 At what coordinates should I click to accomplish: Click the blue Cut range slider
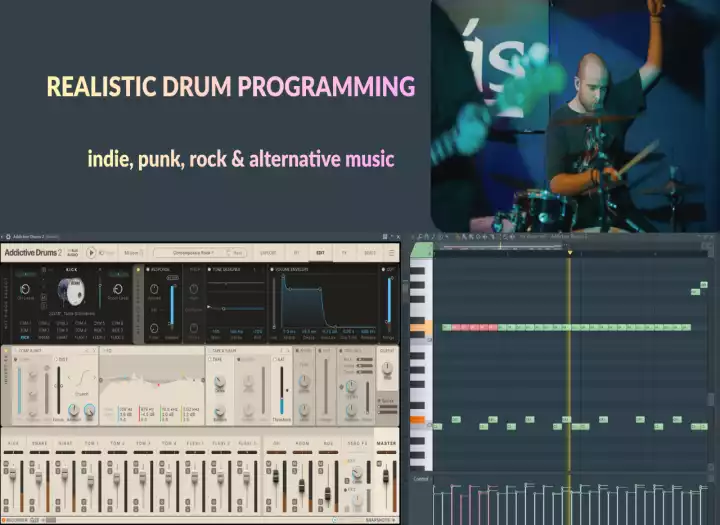pos(389,301)
